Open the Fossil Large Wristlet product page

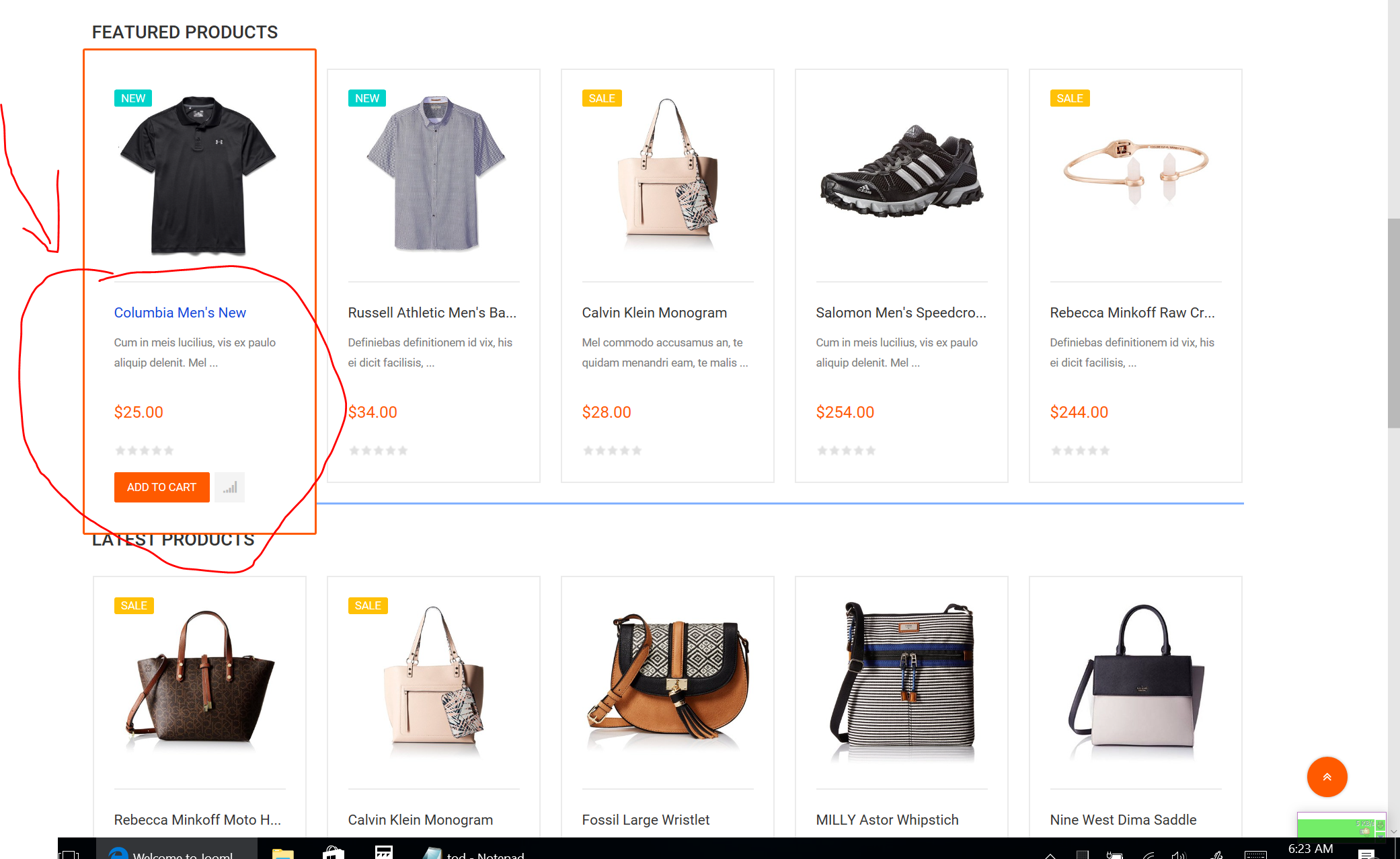coord(645,819)
